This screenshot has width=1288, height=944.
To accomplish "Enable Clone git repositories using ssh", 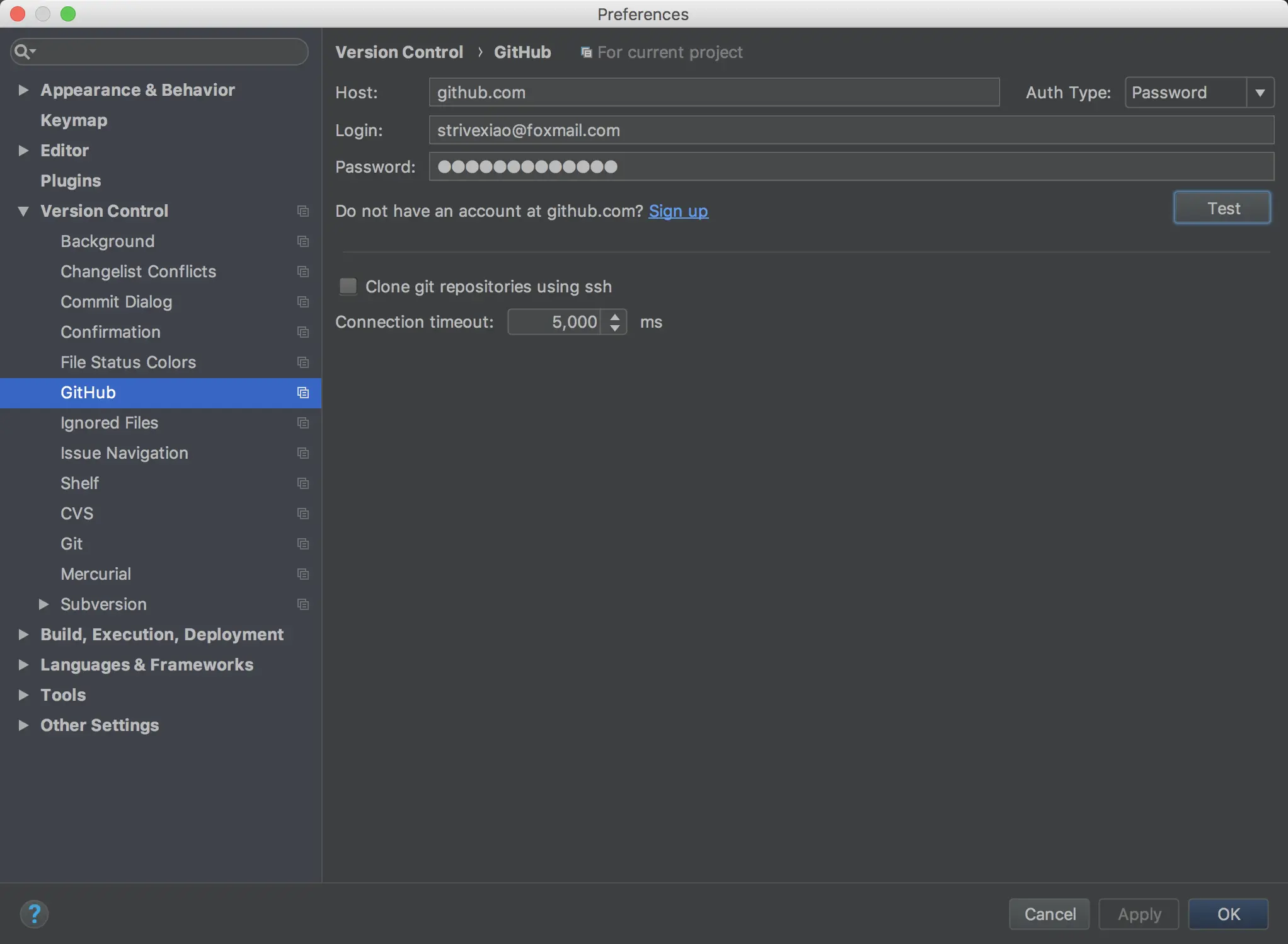I will pos(348,287).
